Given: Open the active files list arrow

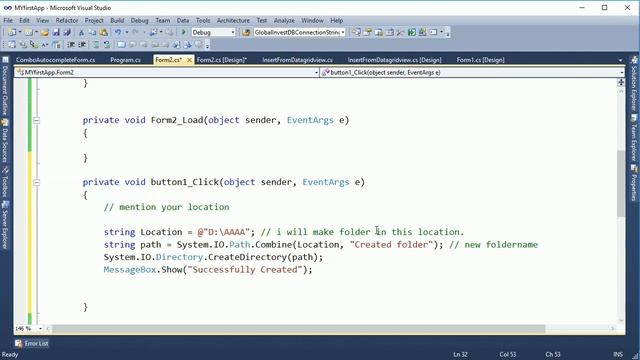Looking at the screenshot, I should pos(620,60).
